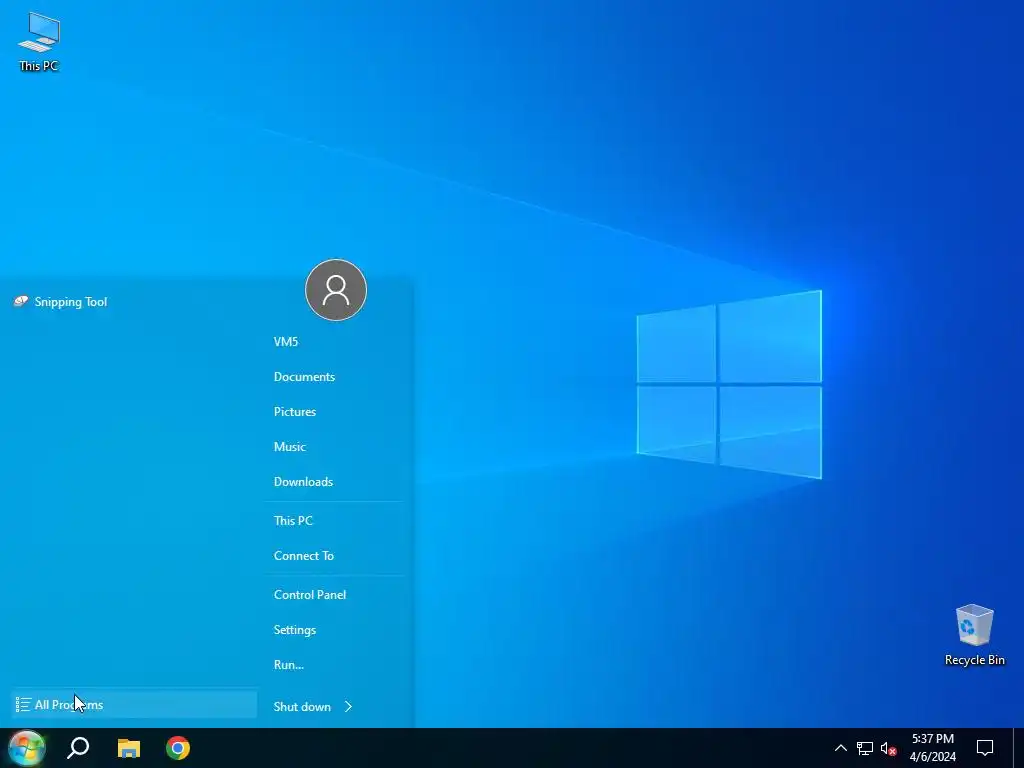Select Run... in the Start menu
The image size is (1024, 768).
pyautogui.click(x=289, y=665)
